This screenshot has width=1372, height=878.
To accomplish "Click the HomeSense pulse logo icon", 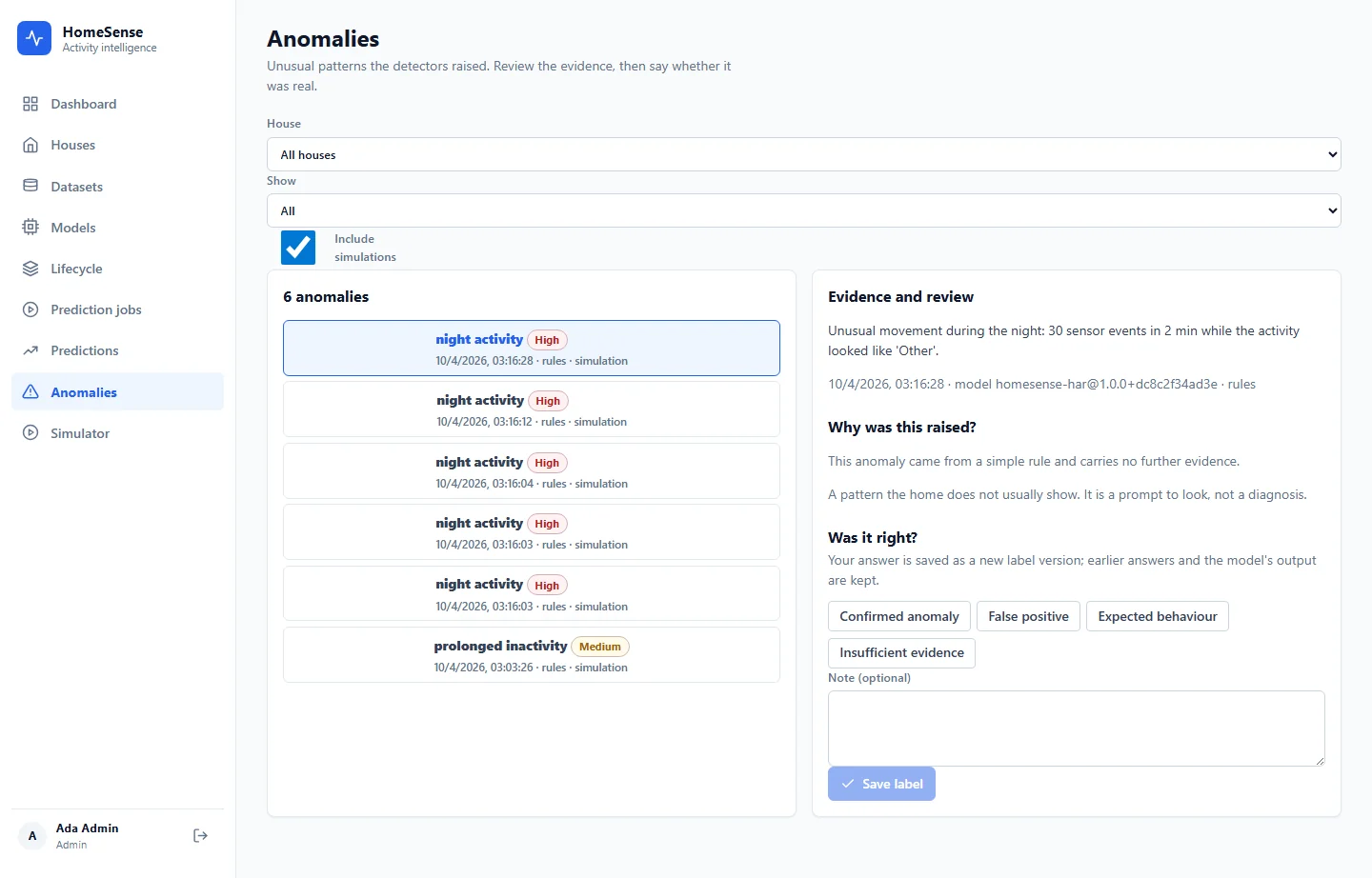I will [x=34, y=38].
